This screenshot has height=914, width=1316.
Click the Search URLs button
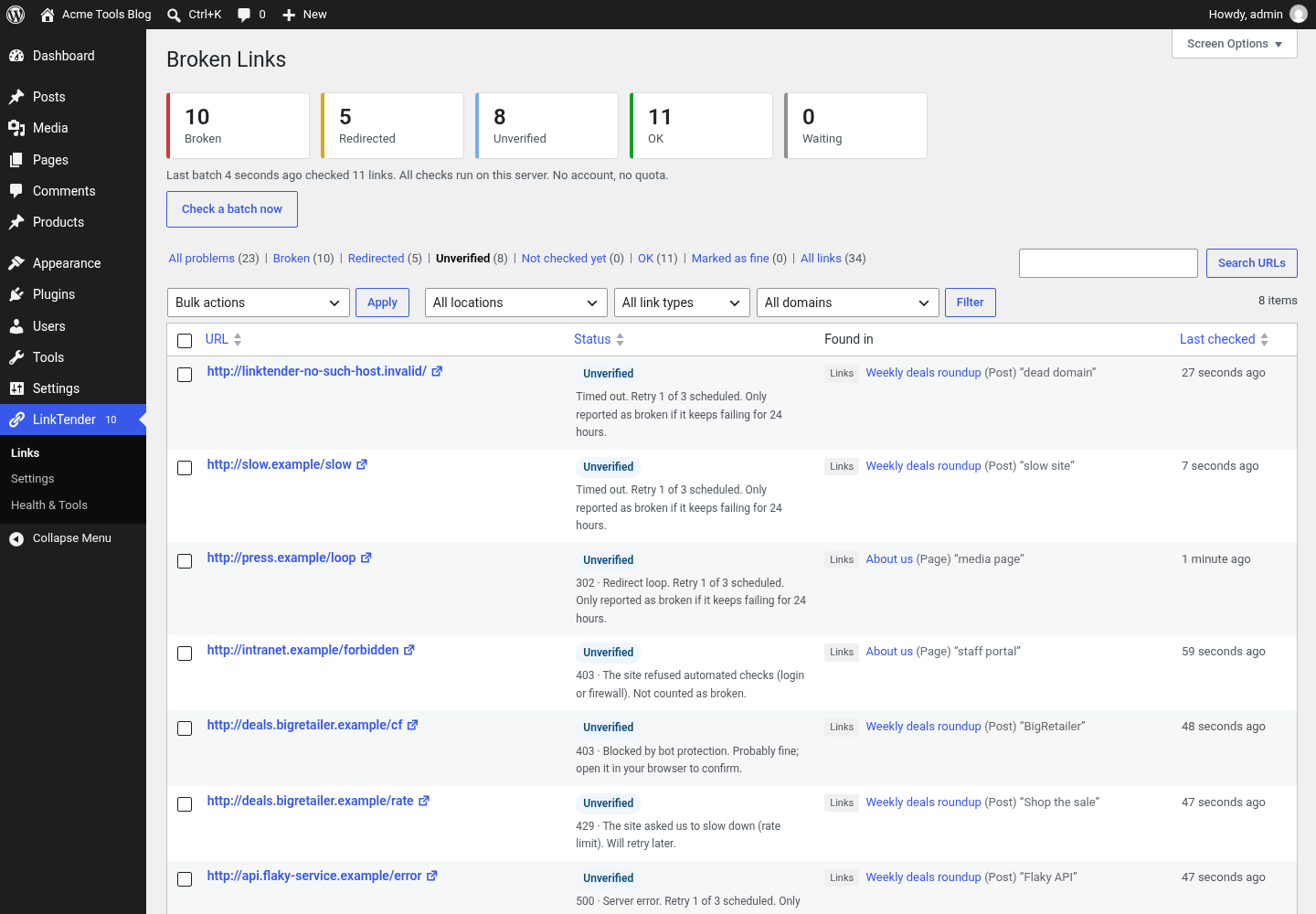[x=1252, y=263]
